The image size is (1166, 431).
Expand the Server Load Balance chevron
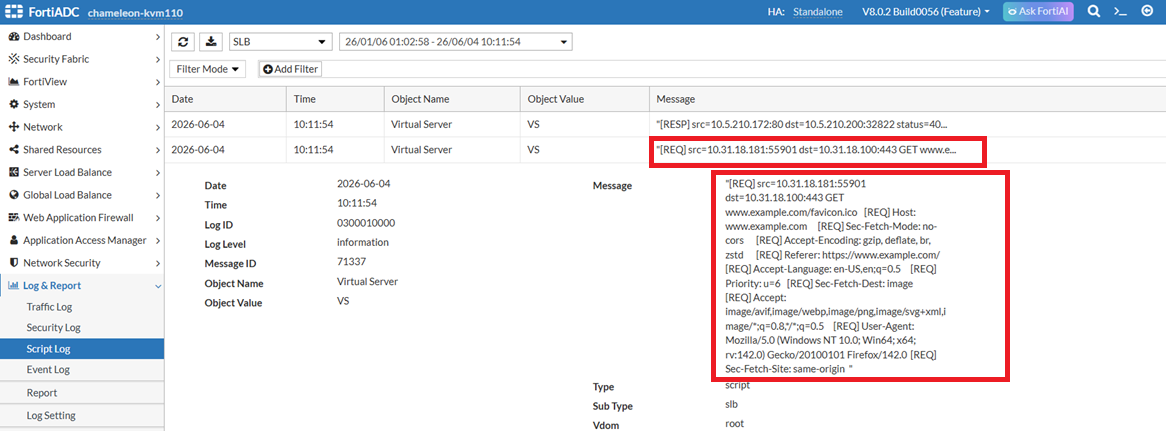coord(158,172)
